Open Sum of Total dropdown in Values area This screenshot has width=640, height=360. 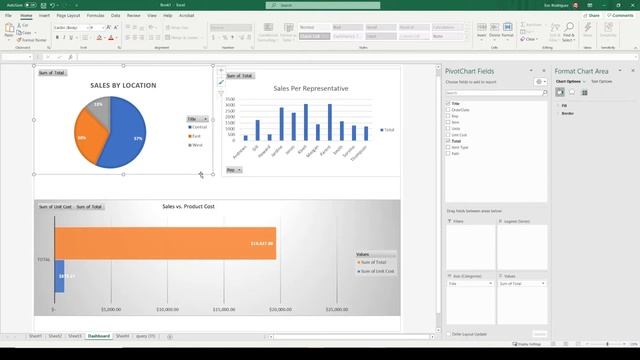(543, 283)
